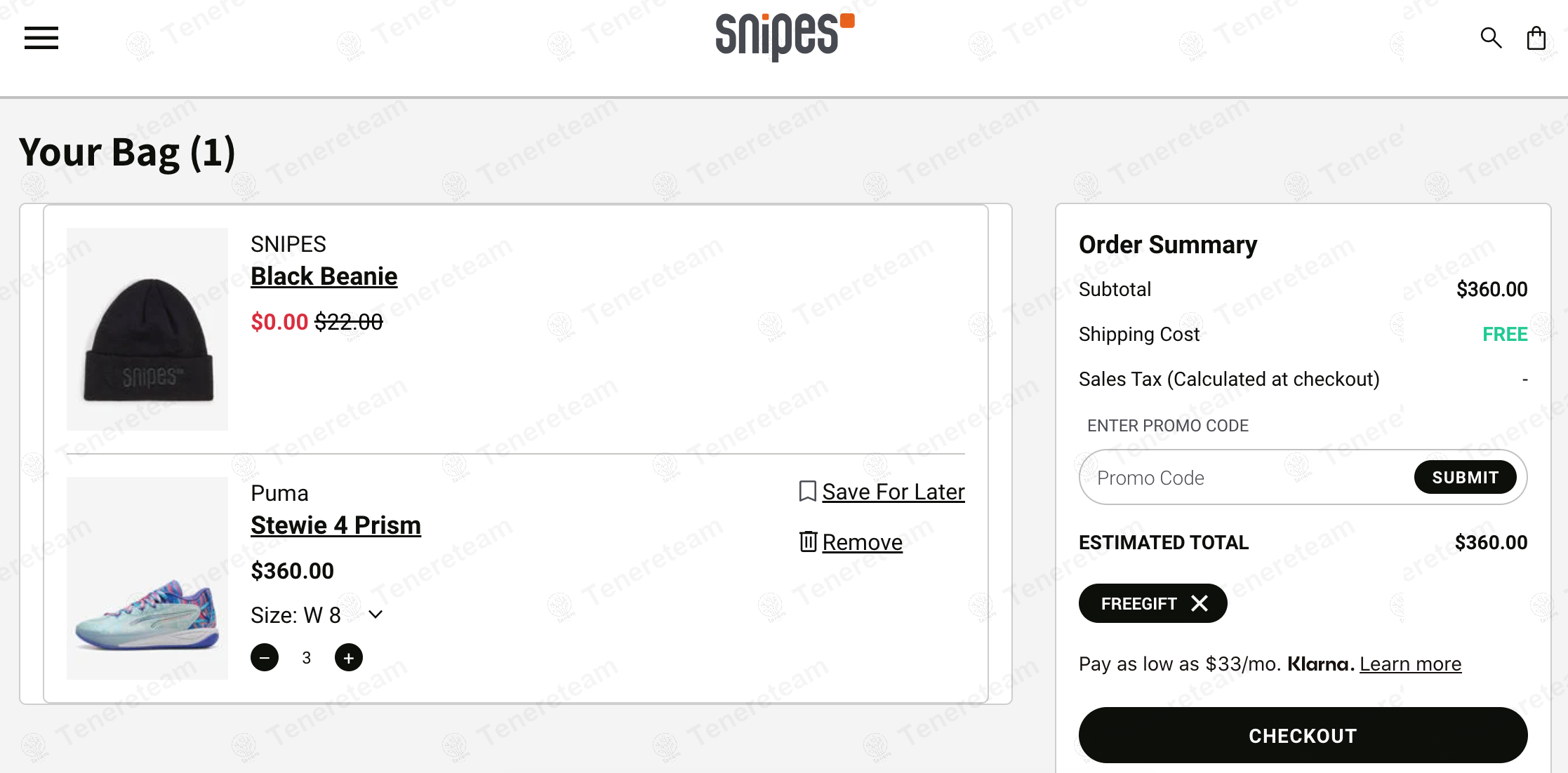
Task: Expand the Size W 8 dropdown
Action: pos(376,615)
